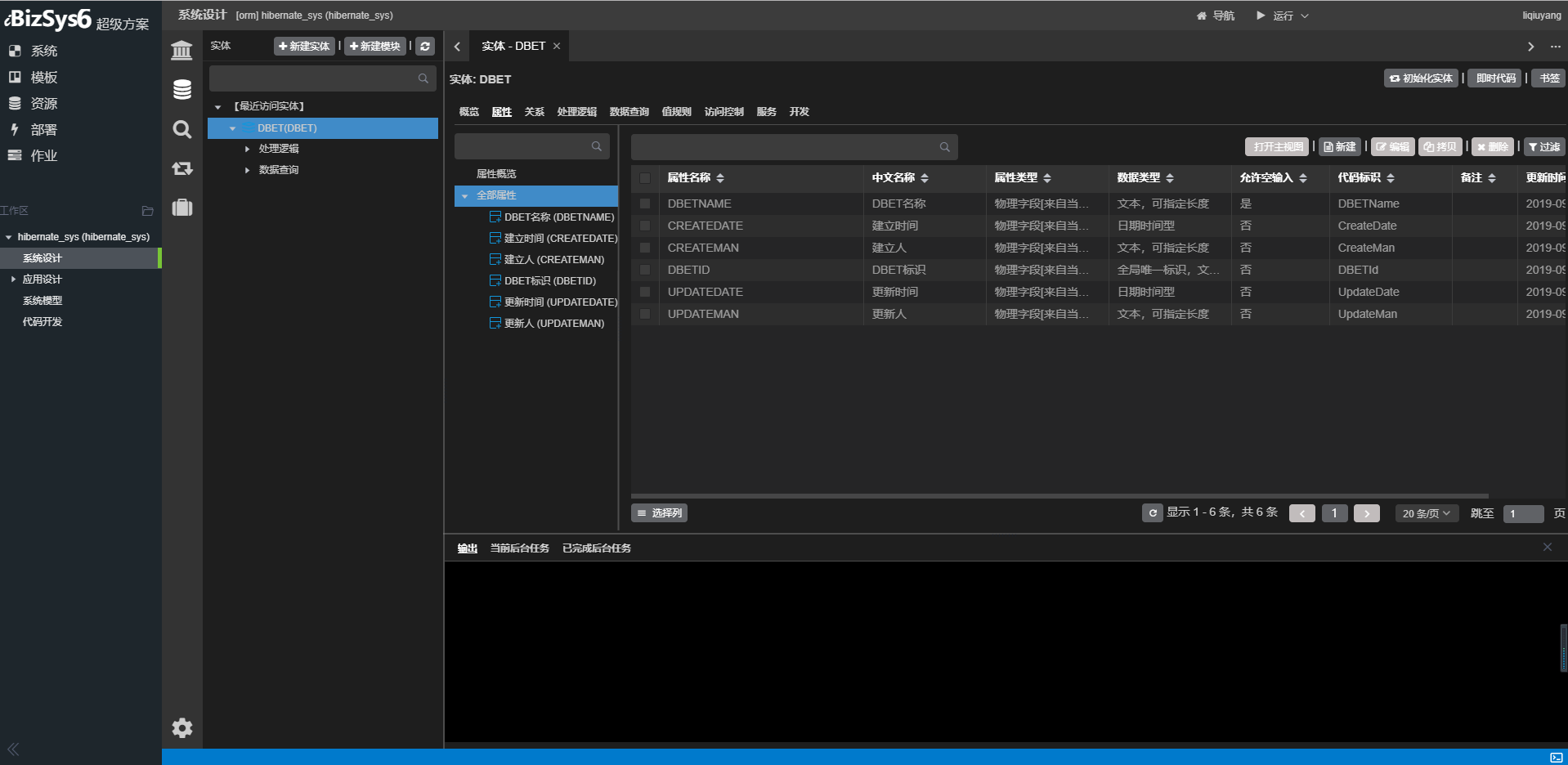
Task: Select 系统模型 in the workspace tree
Action: pyautogui.click(x=43, y=301)
